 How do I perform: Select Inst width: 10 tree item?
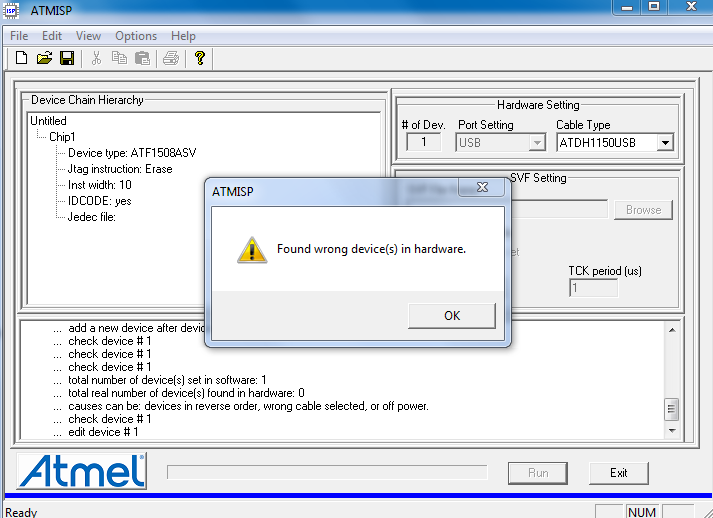[100, 185]
